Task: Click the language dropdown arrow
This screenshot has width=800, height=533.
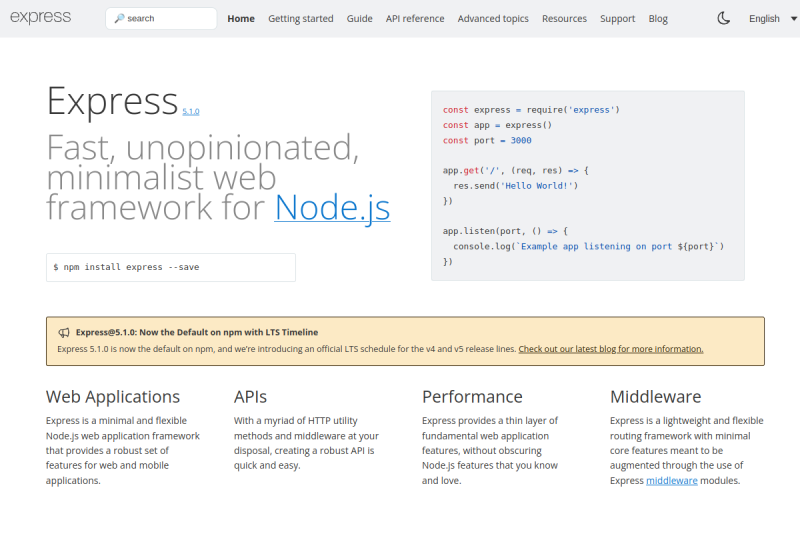Action: (794, 18)
